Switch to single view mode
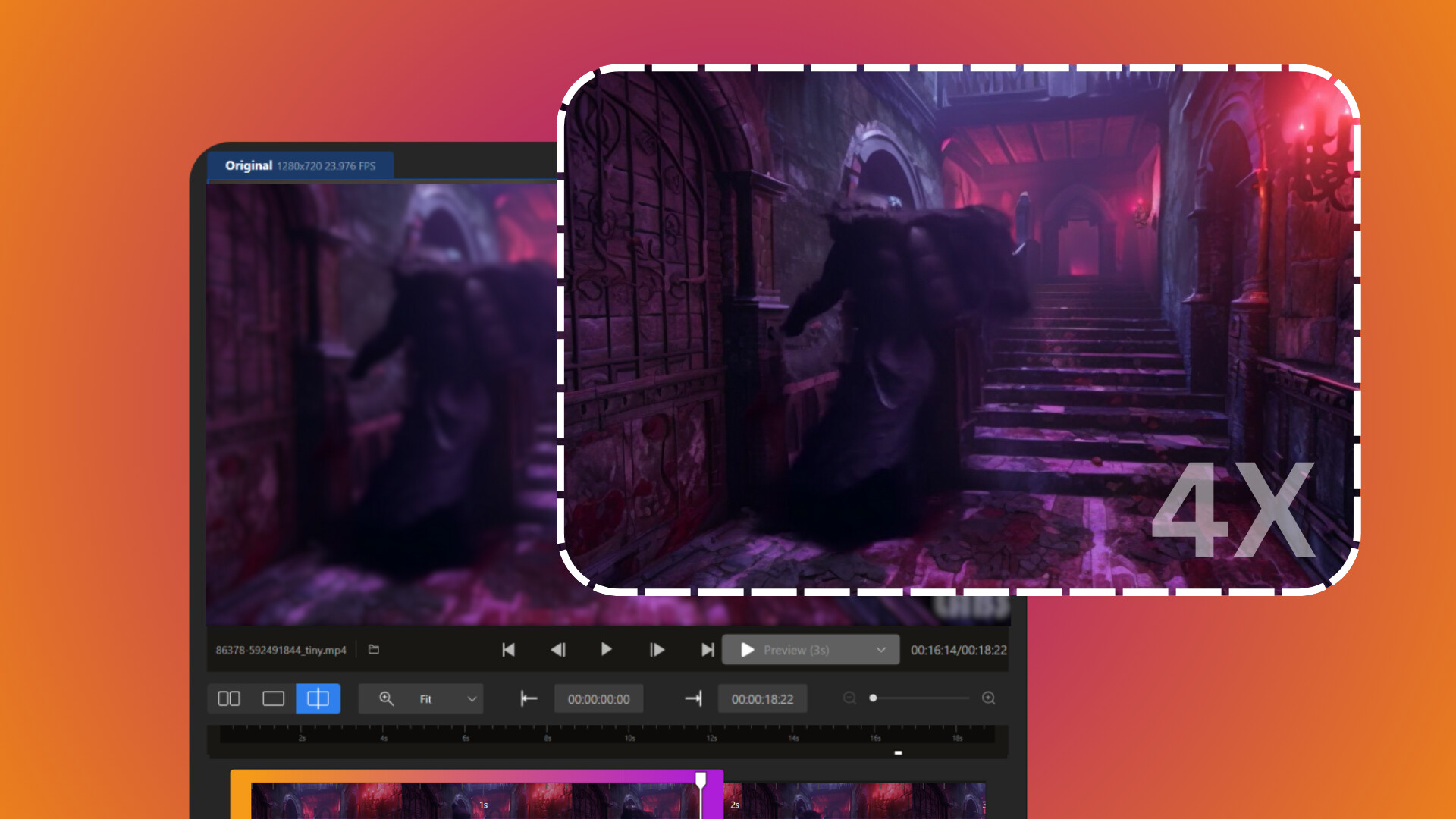Screen dimensions: 1456x819 (273, 698)
